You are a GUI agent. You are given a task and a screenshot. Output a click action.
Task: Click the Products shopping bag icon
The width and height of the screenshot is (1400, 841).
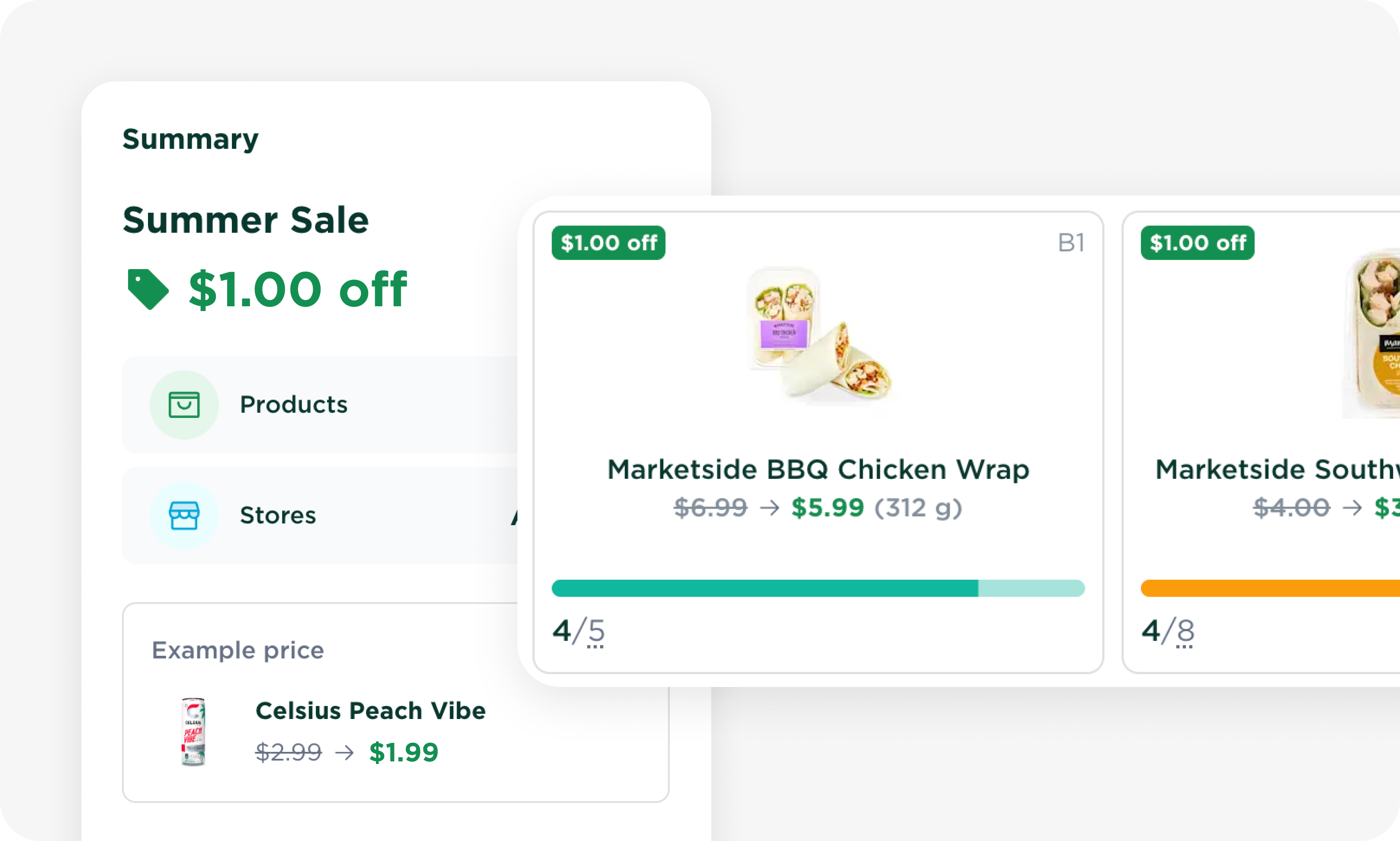click(x=184, y=404)
